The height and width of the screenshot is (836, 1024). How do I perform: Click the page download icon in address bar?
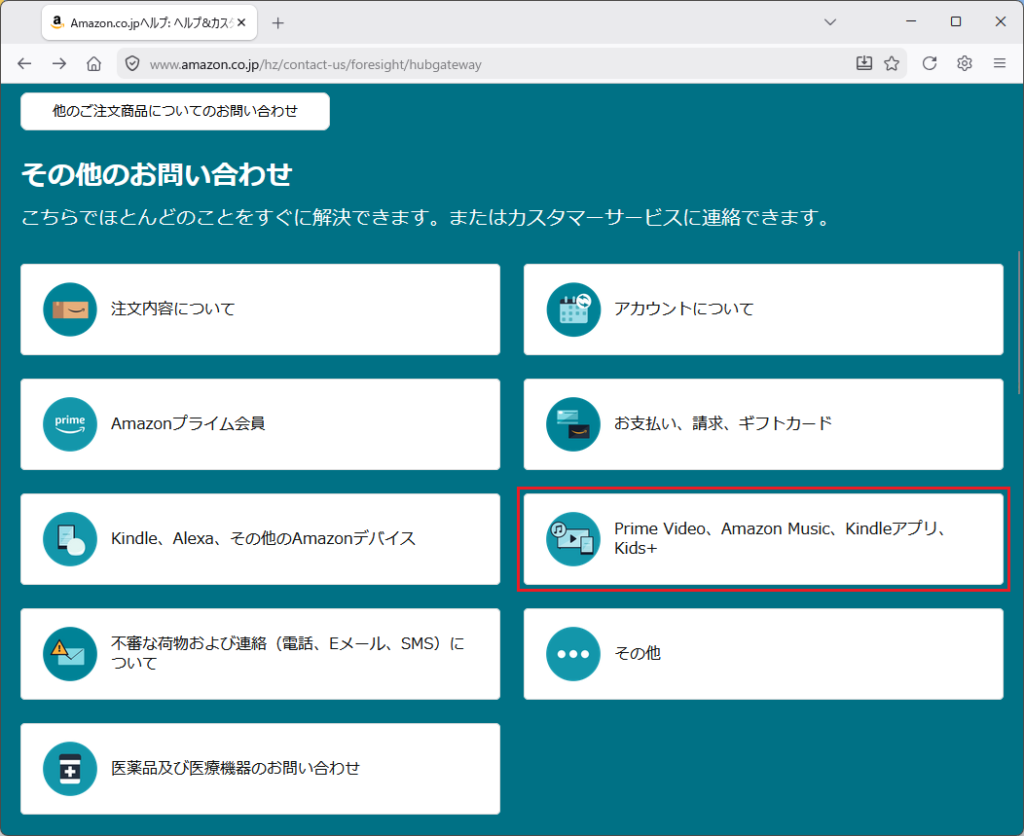(864, 63)
